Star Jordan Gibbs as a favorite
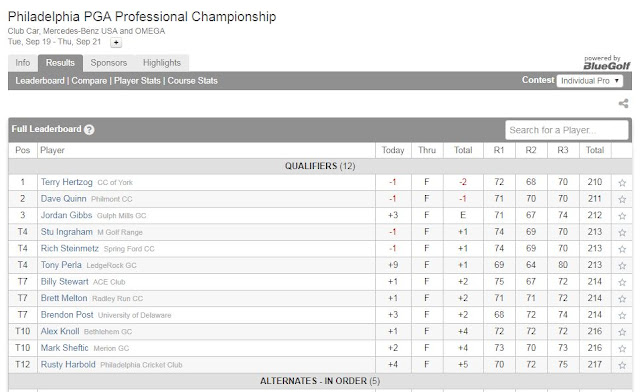Viewport: 640px width, 392px height. 622,216
